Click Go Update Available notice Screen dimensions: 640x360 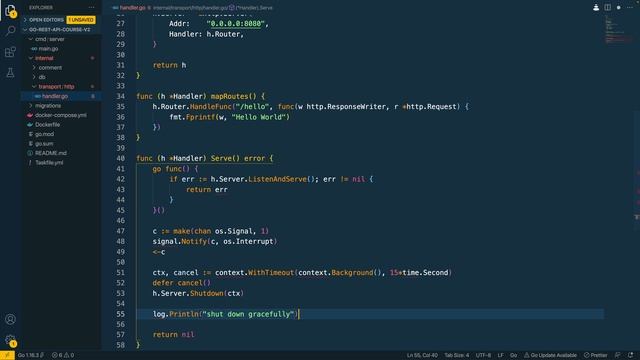550,355
